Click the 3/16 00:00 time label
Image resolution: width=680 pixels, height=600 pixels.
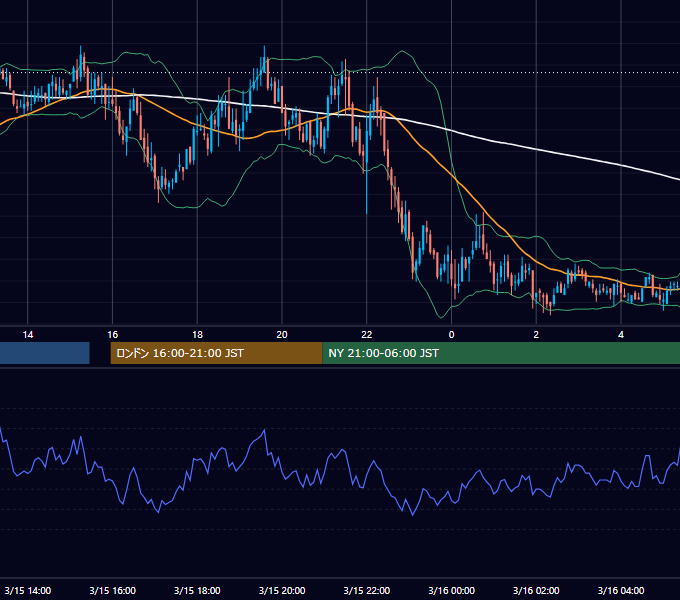click(451, 590)
